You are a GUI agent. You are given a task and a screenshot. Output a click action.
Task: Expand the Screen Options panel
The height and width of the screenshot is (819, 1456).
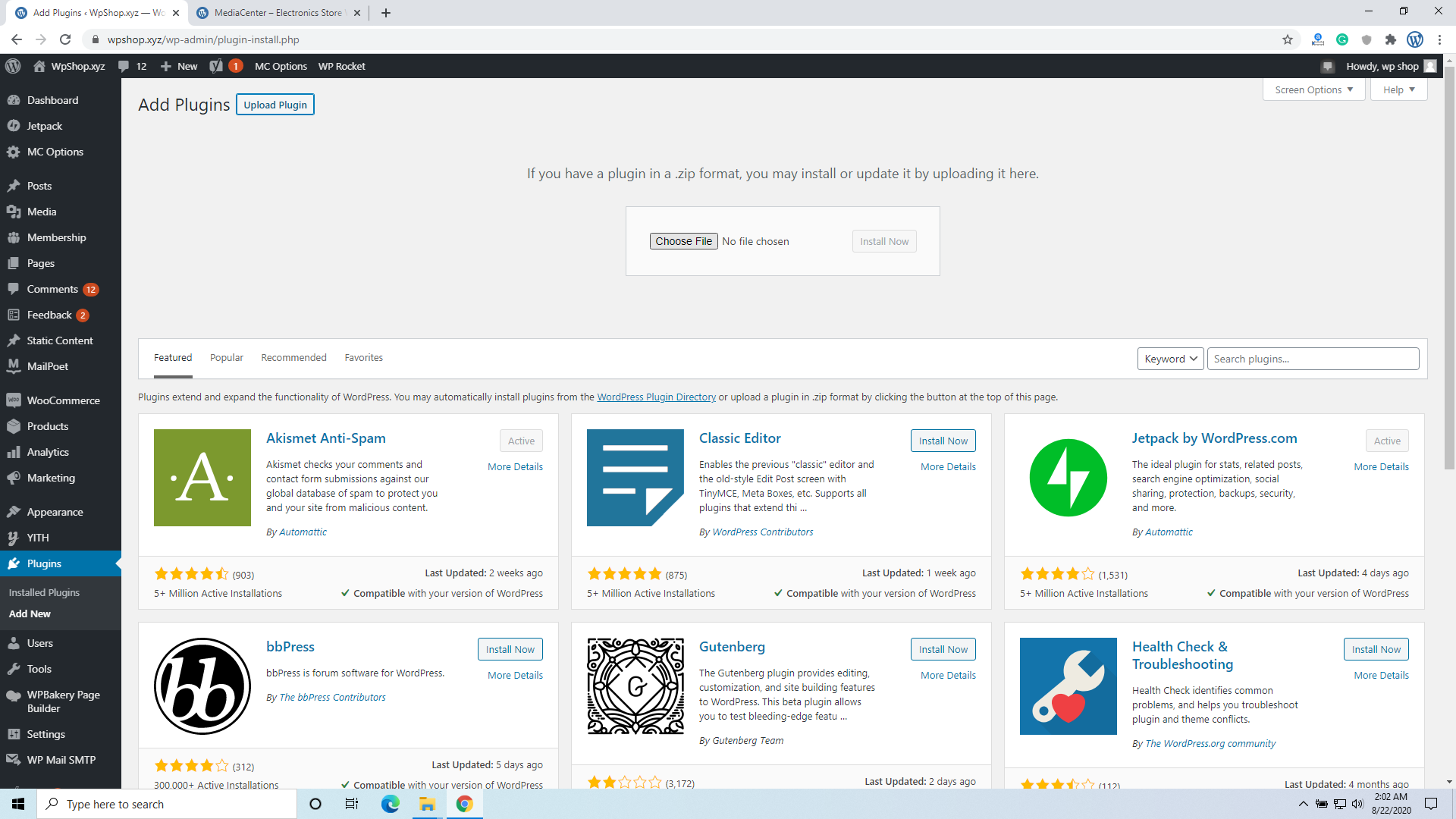coord(1313,89)
